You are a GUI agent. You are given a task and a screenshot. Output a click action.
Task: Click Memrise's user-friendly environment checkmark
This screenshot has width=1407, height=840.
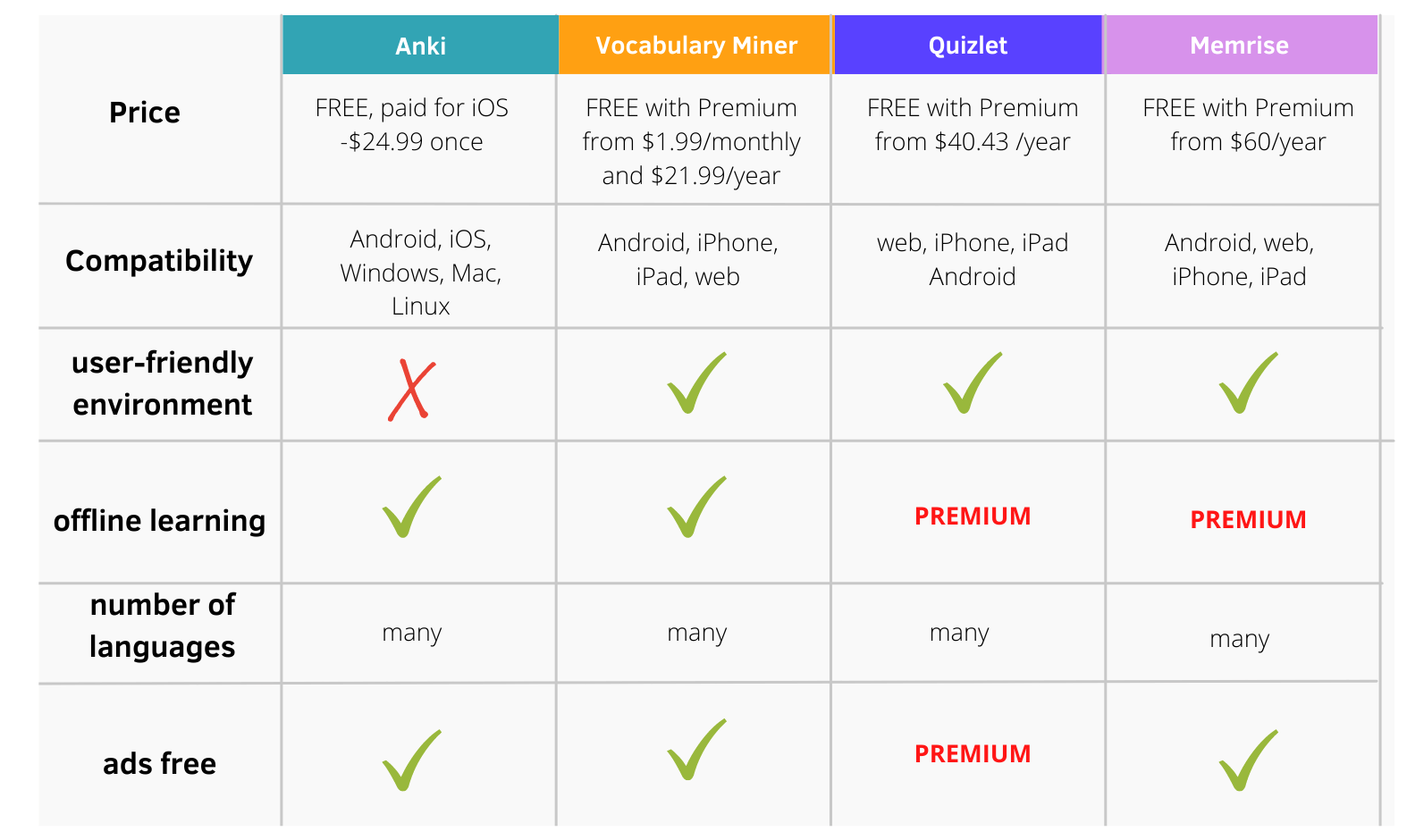1247,384
